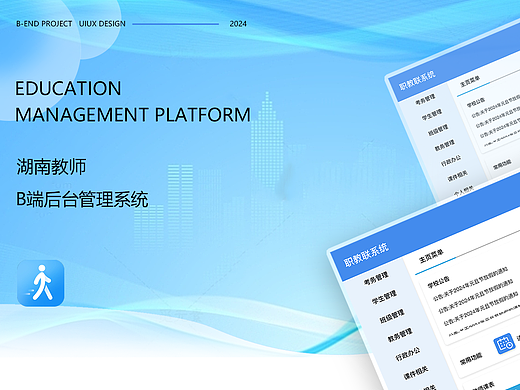
Task: Click the 常用功能 label in lower window
Action: pos(471,358)
